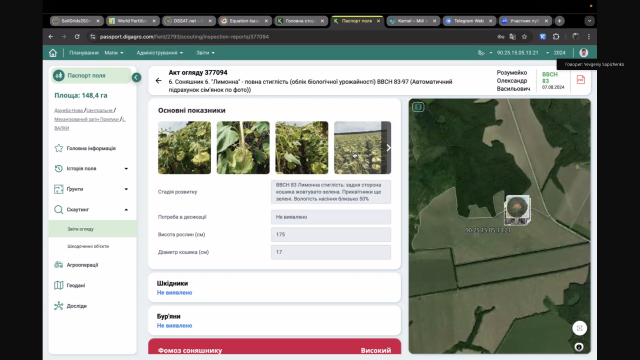
Task: Click Механізований загін breadcrumb link
Action: (x=87, y=119)
